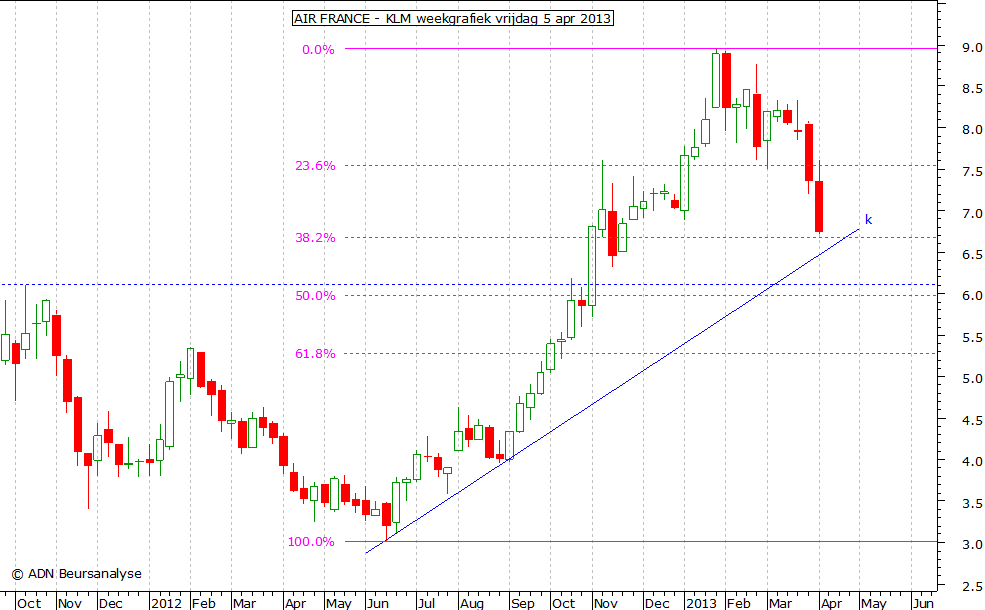Click the Aug month label on time axis
The image size is (985, 610).
click(x=472, y=603)
